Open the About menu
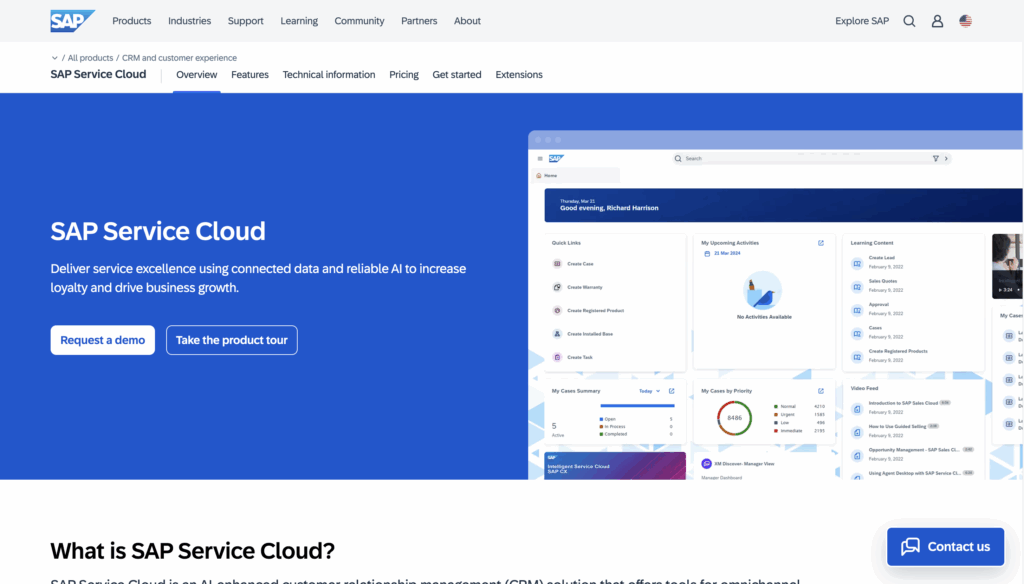This screenshot has height=584, width=1024. tap(467, 21)
